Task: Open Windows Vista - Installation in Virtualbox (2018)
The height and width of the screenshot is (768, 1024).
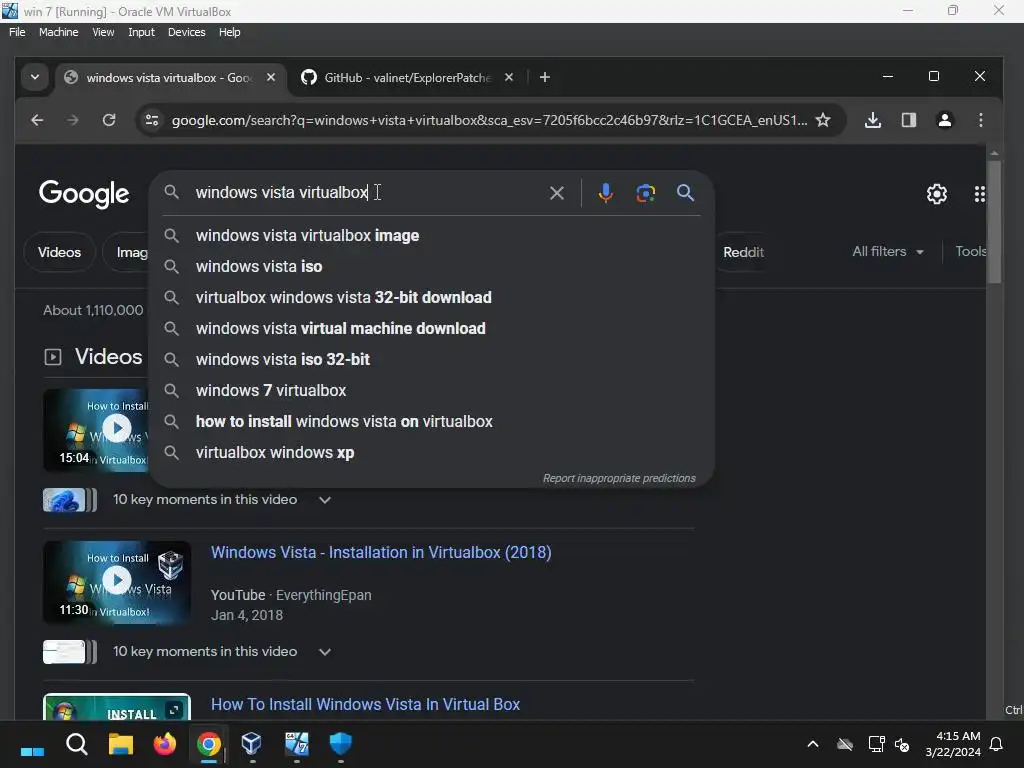Action: click(x=381, y=552)
